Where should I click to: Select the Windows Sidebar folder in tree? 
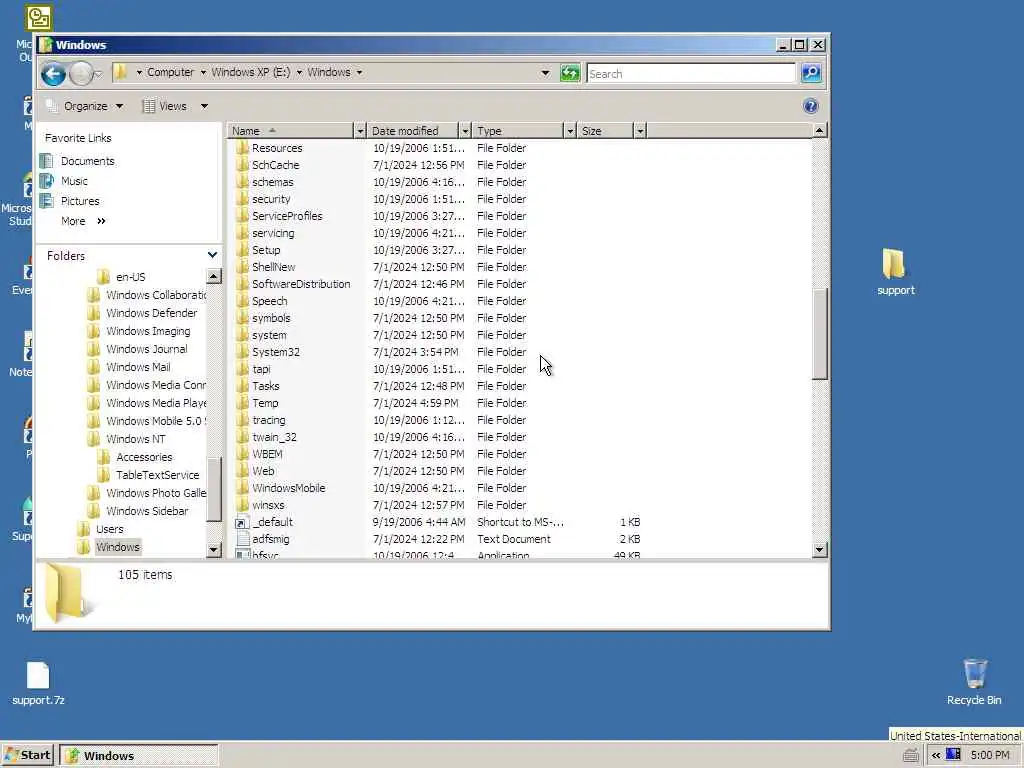(147, 511)
